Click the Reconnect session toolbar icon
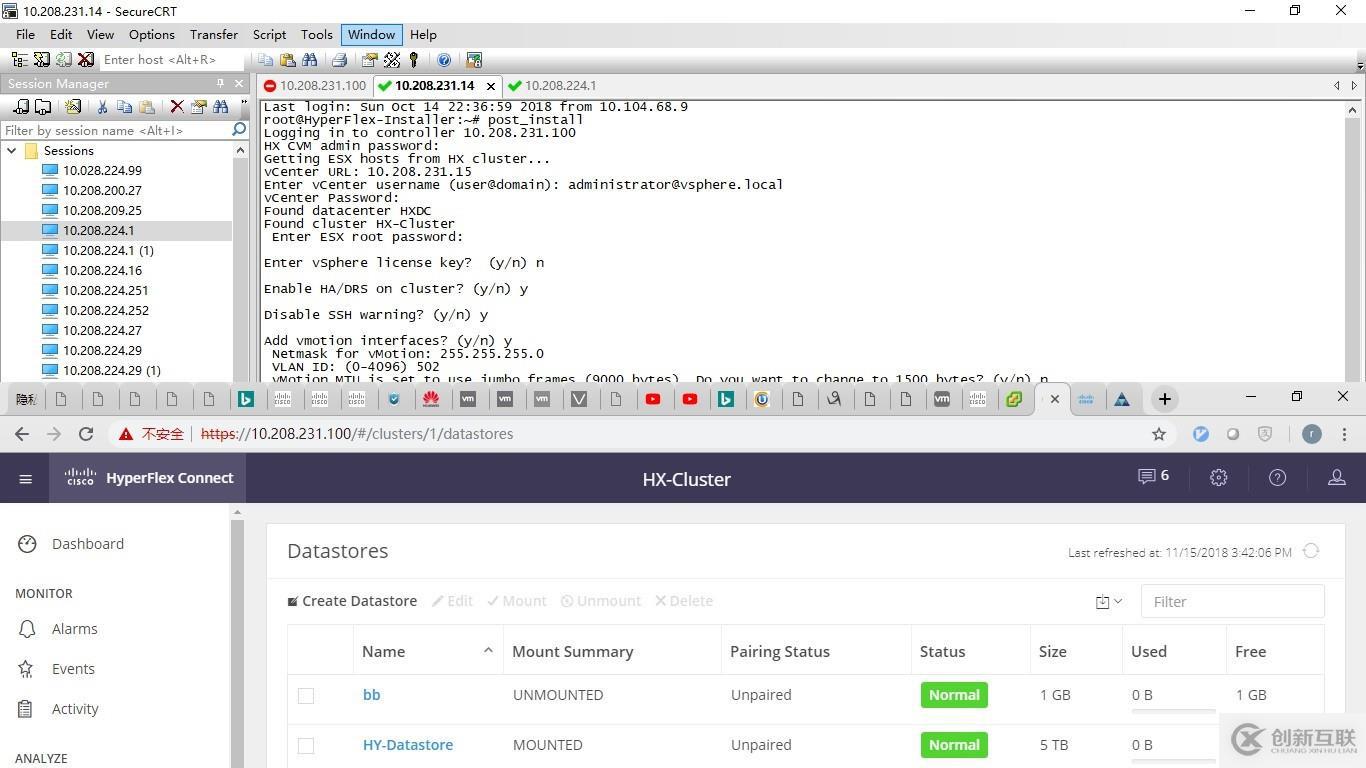This screenshot has height=768, width=1366. coord(64,60)
